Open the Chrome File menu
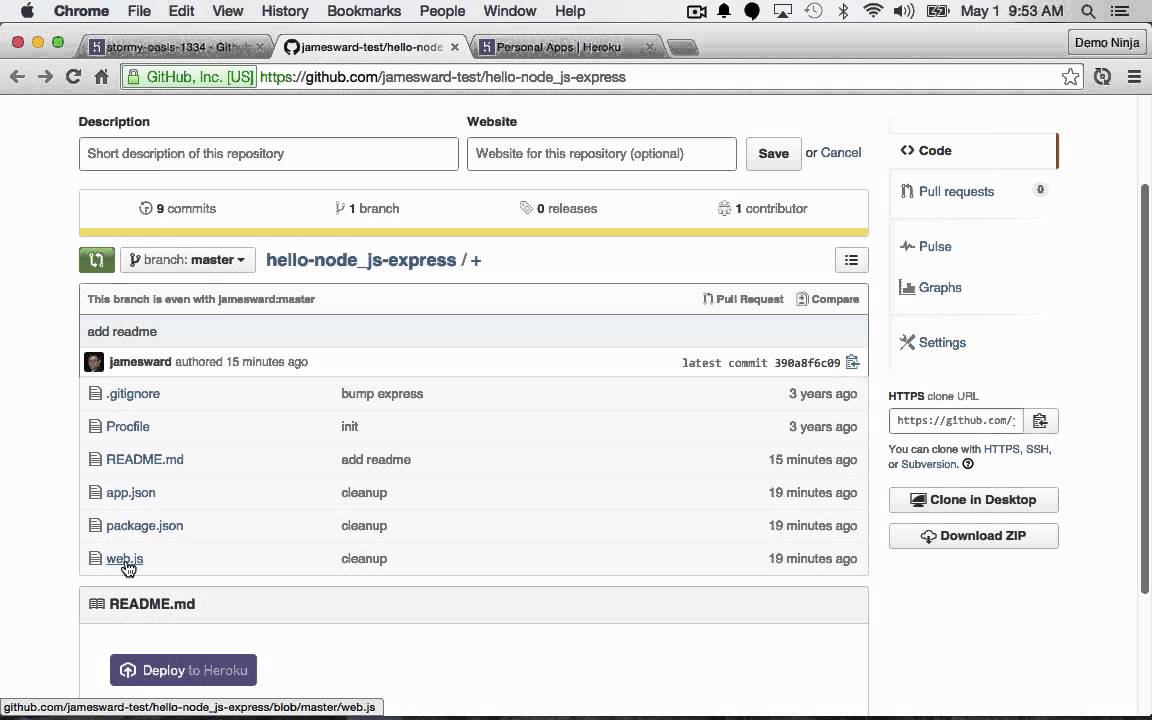 139,11
